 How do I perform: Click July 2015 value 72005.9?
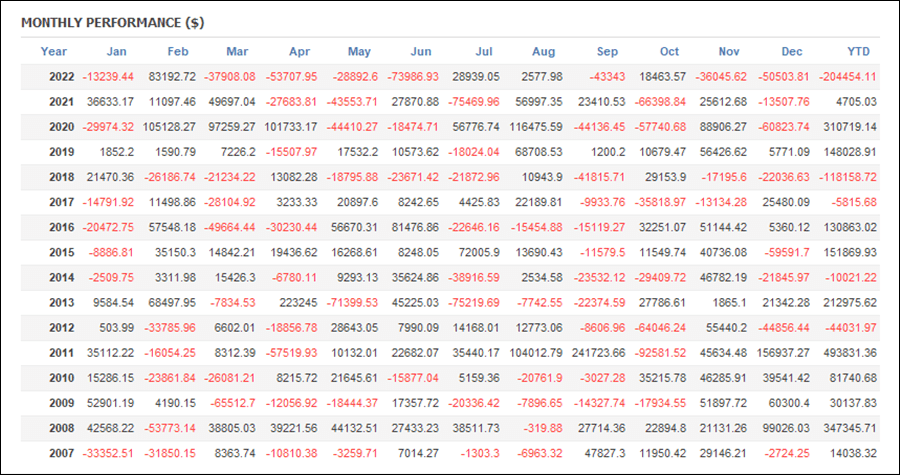coord(479,253)
